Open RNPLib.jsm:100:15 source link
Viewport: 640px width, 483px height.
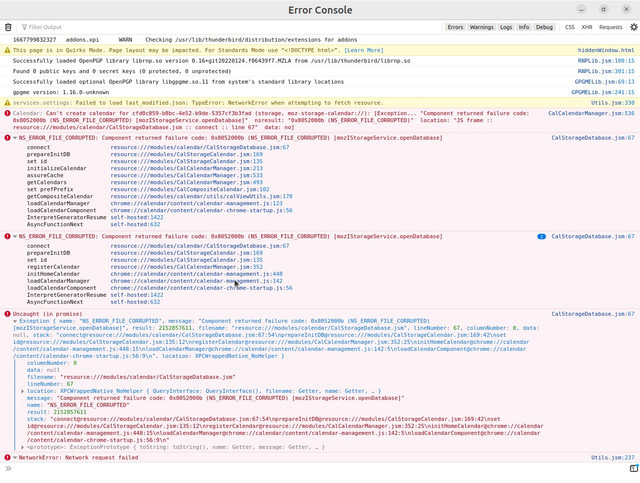(606, 60)
